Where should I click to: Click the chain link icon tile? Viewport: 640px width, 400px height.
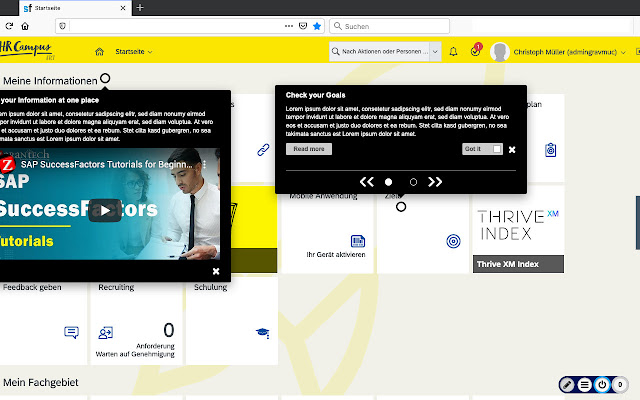(x=263, y=150)
